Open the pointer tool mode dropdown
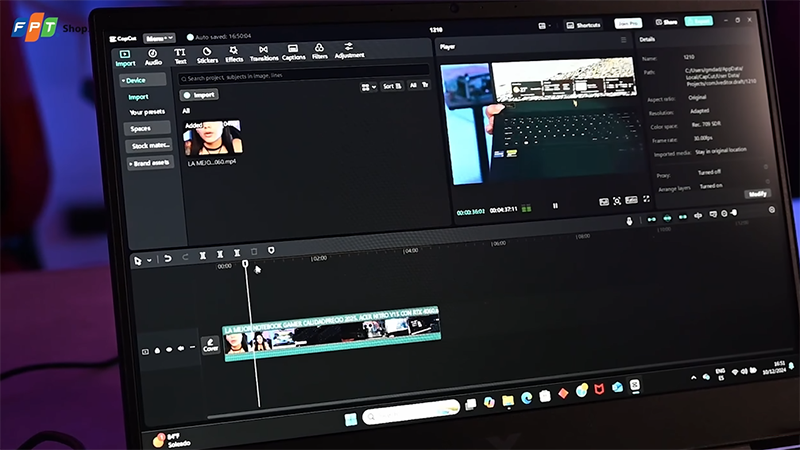 (x=149, y=260)
